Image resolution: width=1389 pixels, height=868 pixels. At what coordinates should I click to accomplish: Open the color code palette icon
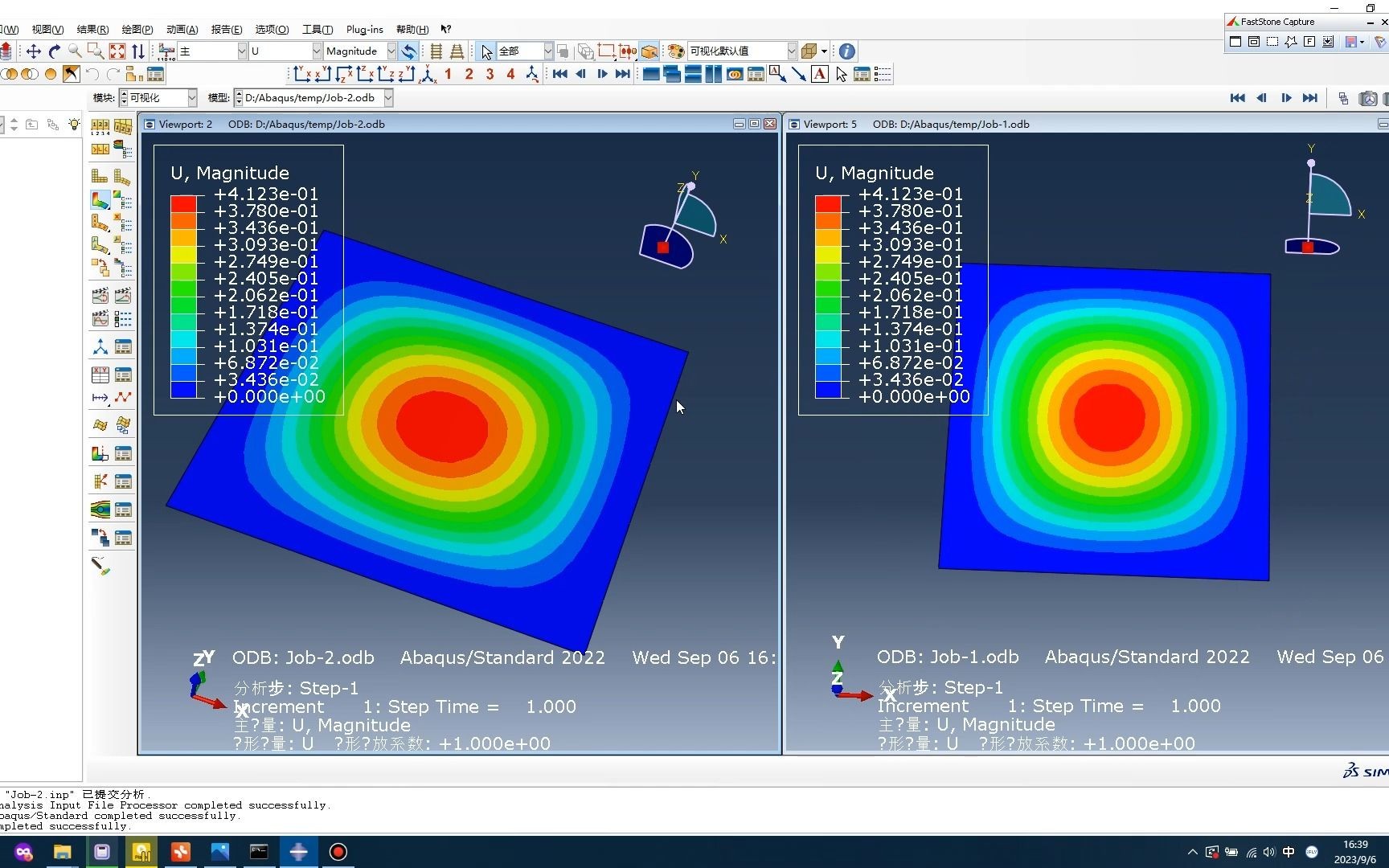pyautogui.click(x=676, y=51)
